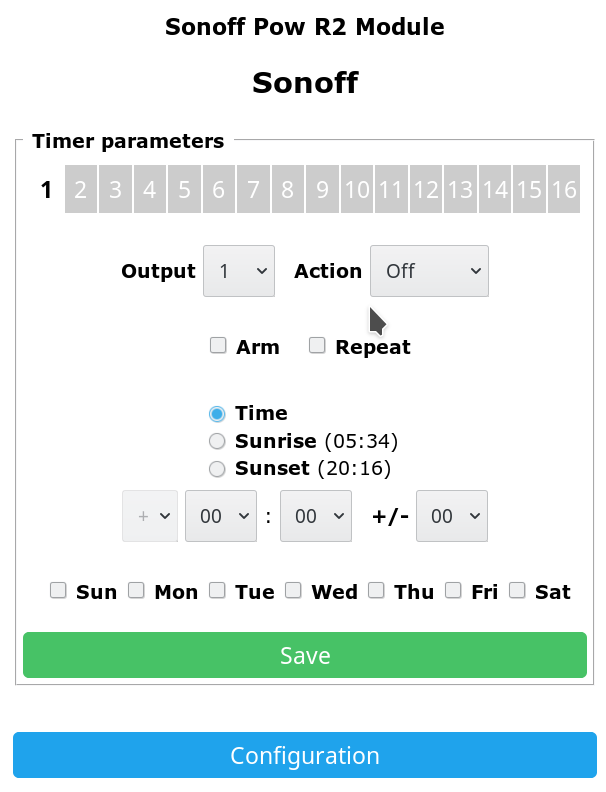Screen dimensions: 606x792
Task: Expand the Action dropdown
Action: [429, 271]
